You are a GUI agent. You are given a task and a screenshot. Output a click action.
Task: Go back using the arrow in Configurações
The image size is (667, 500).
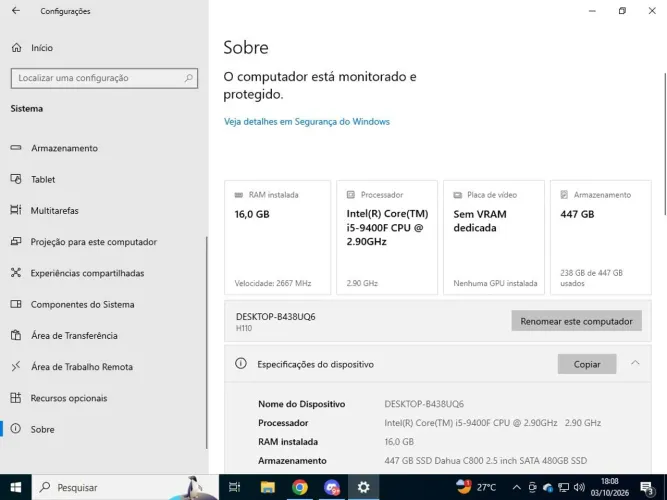(16, 11)
